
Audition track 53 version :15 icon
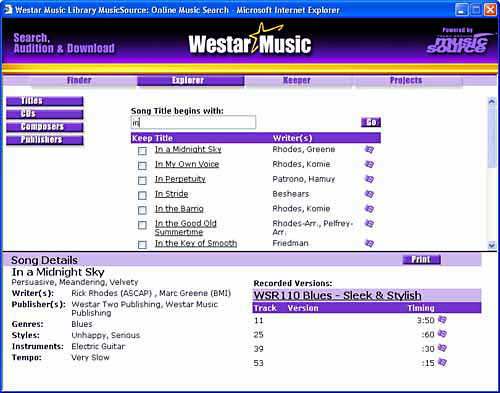[442, 362]
